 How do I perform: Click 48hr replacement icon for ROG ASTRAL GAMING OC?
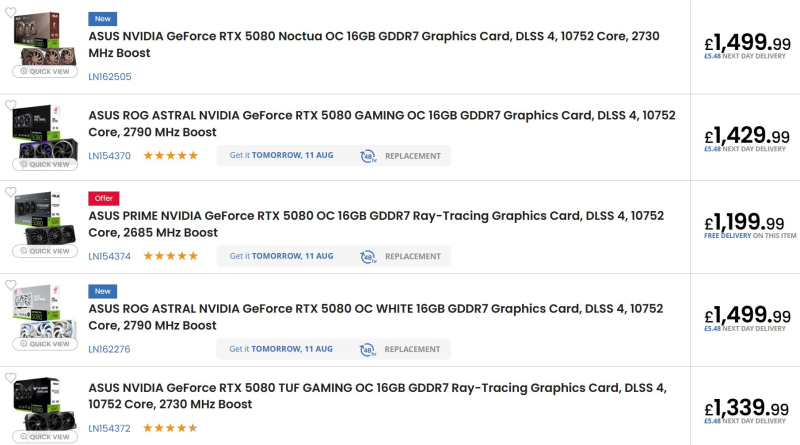pos(368,156)
